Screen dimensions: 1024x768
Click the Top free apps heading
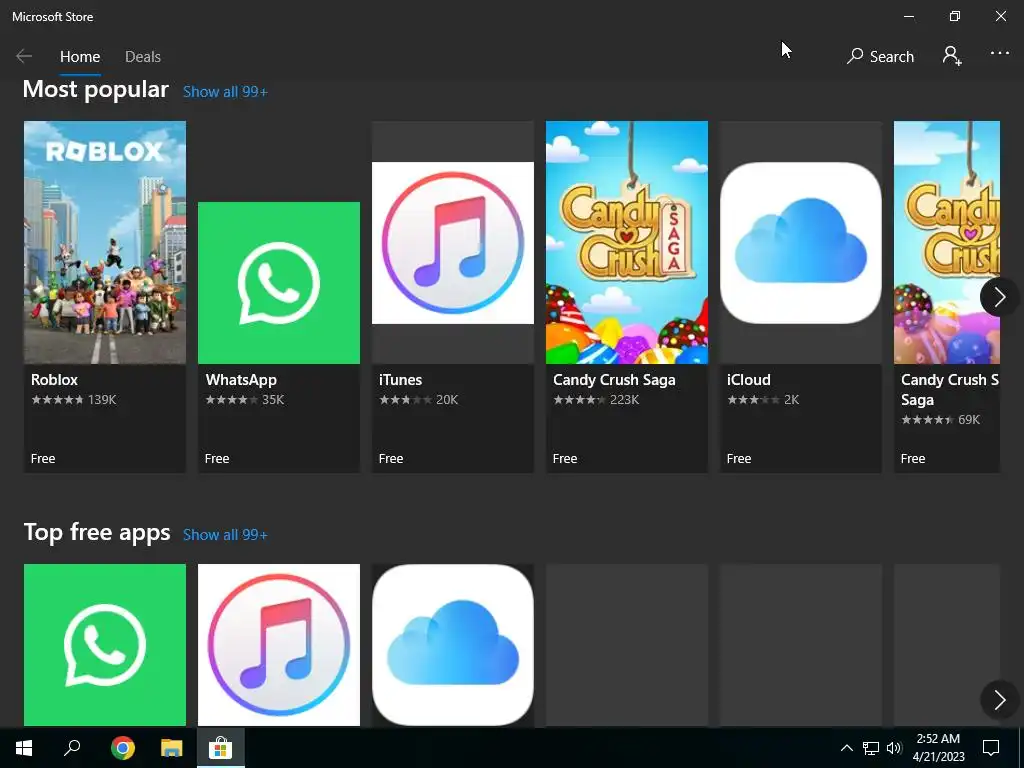[97, 532]
